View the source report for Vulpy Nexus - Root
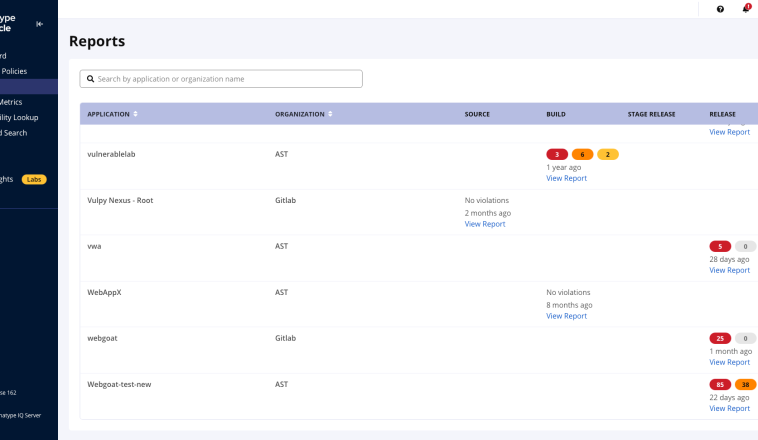758x440 pixels. coord(485,224)
